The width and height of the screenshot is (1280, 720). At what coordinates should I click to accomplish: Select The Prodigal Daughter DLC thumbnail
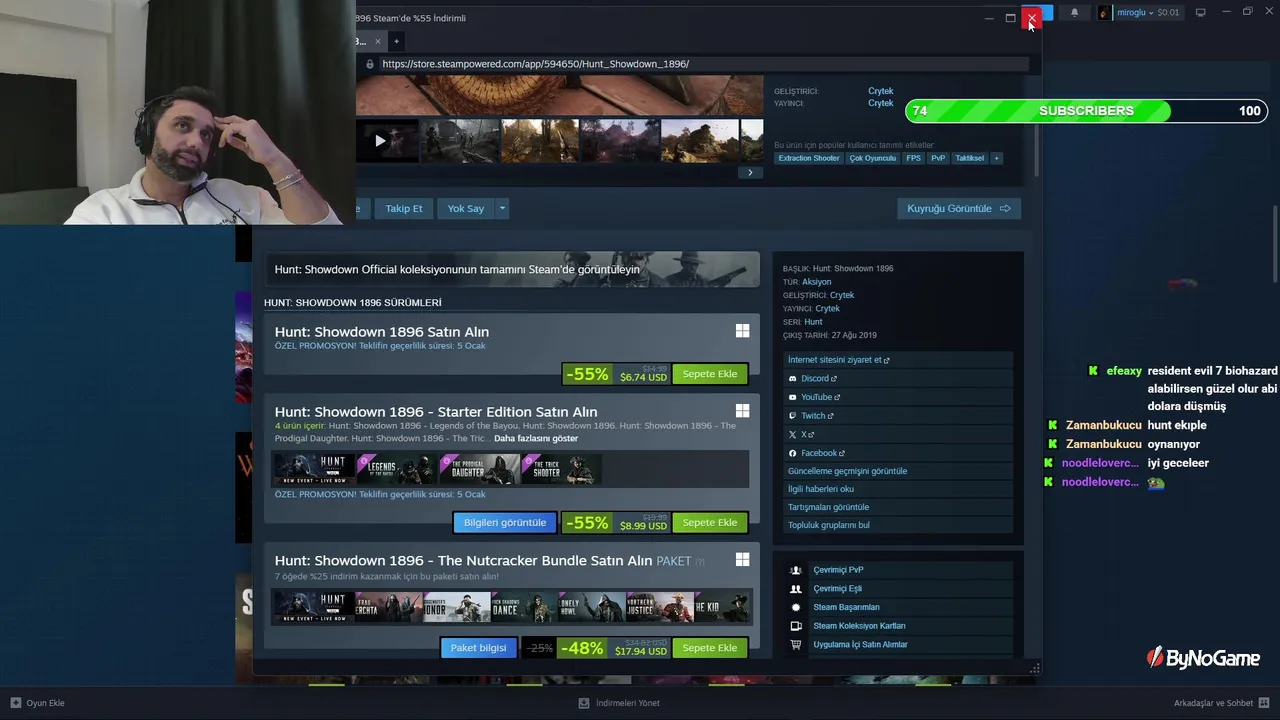pos(478,469)
